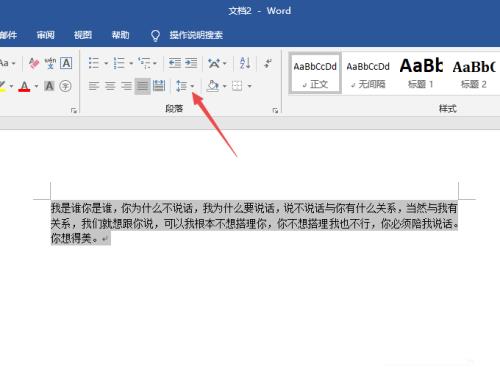This screenshot has height=367, width=500.
Task: Decrease paragraph indent
Action: 175,63
